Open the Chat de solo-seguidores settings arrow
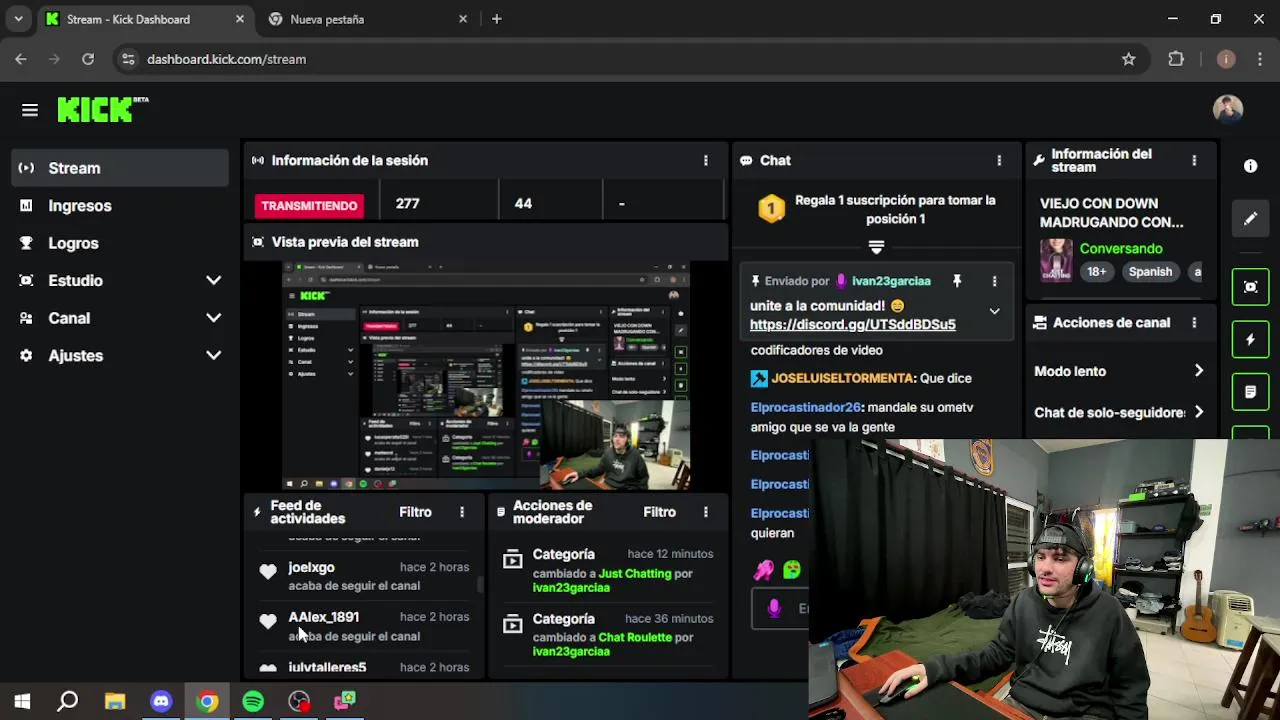Image resolution: width=1280 pixels, height=720 pixels. (1199, 412)
